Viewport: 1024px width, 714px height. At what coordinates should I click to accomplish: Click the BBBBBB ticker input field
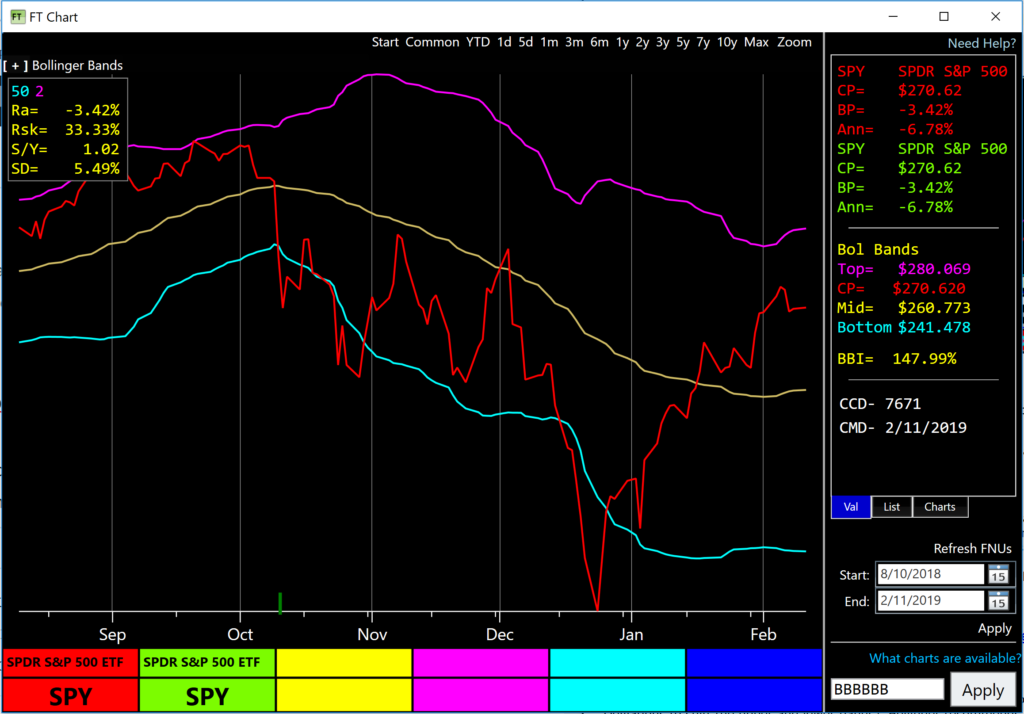click(886, 688)
